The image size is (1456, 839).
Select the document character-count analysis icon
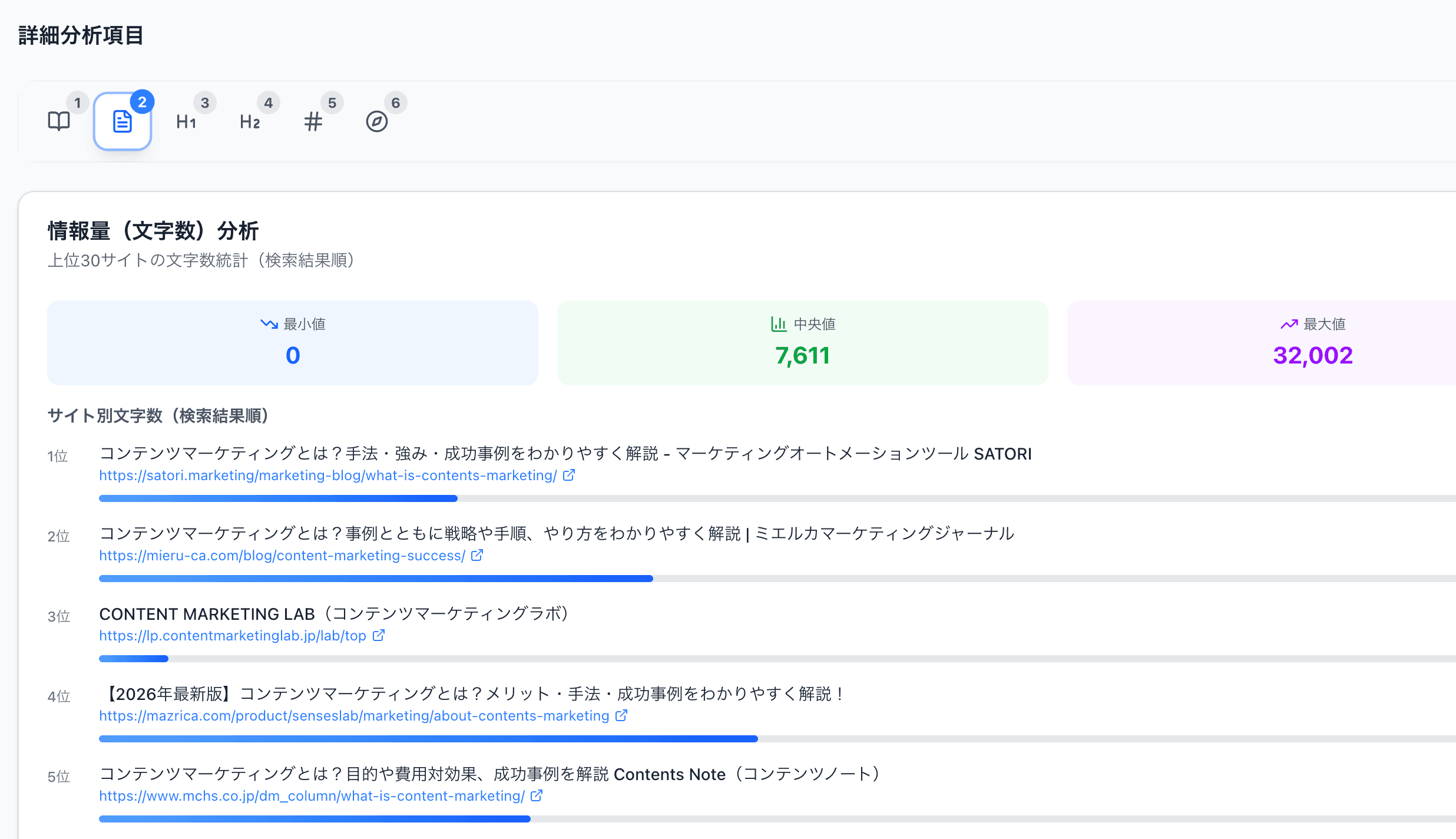[x=123, y=121]
